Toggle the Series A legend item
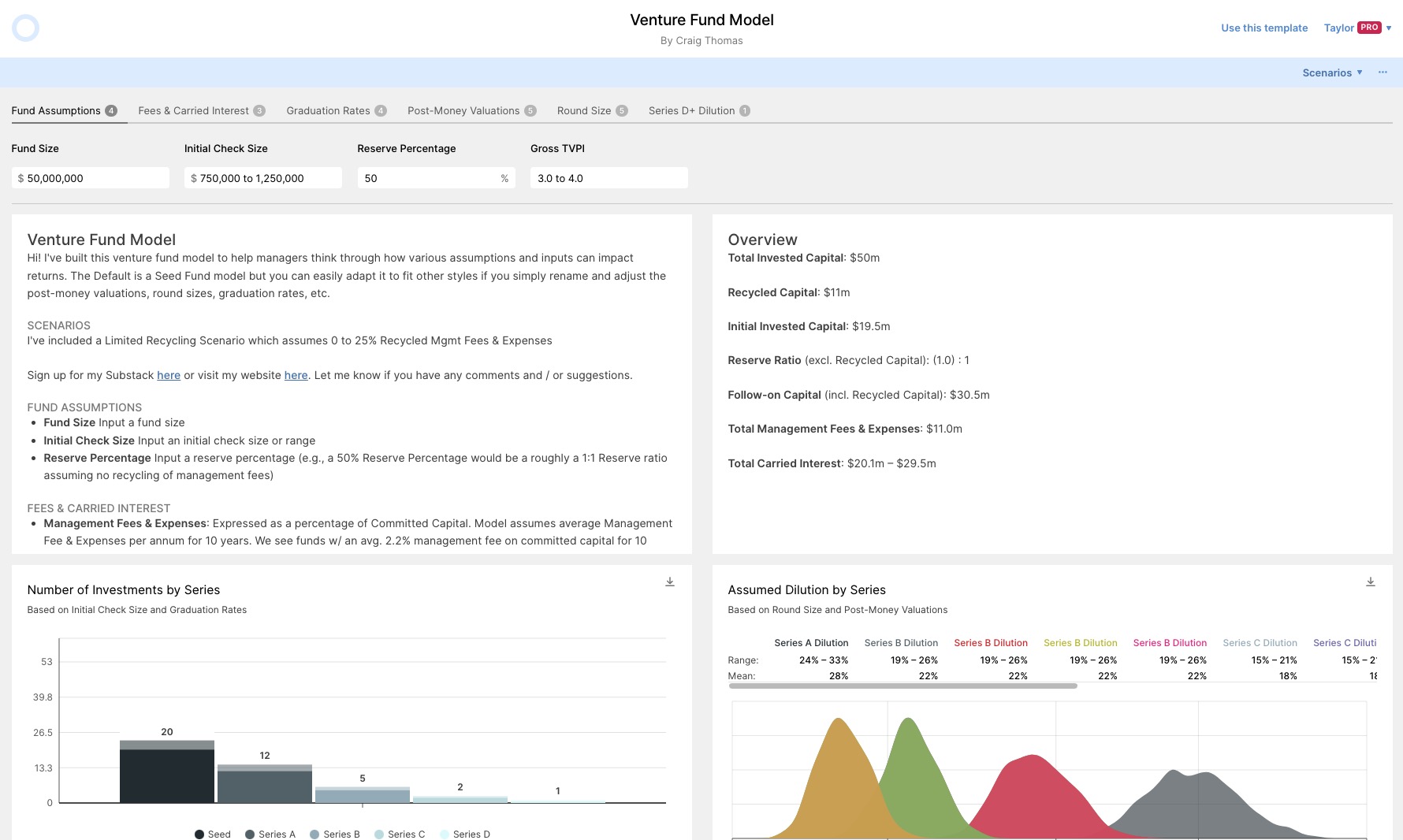 (x=270, y=834)
